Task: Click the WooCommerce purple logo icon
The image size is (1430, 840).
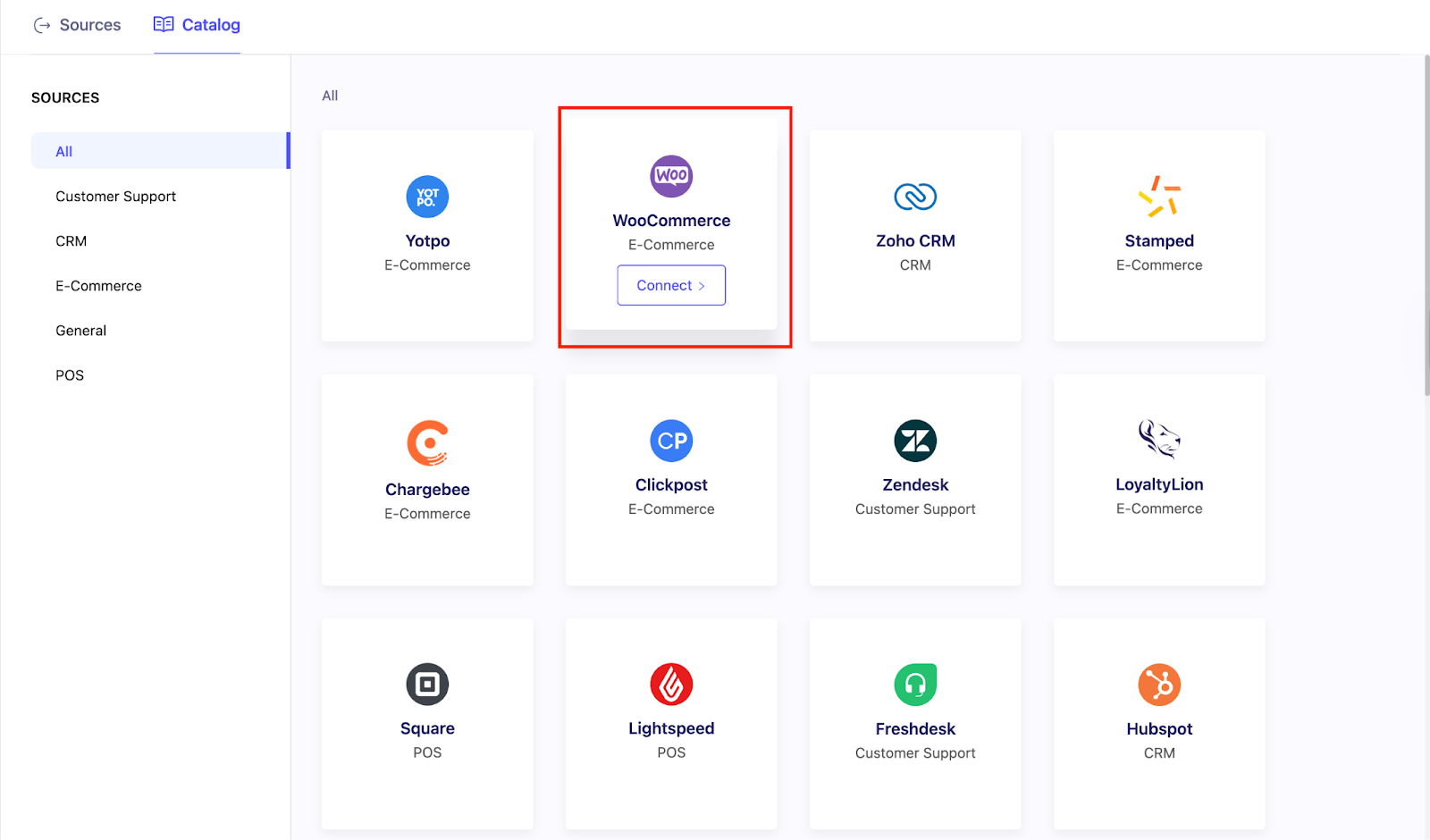Action: 671,176
